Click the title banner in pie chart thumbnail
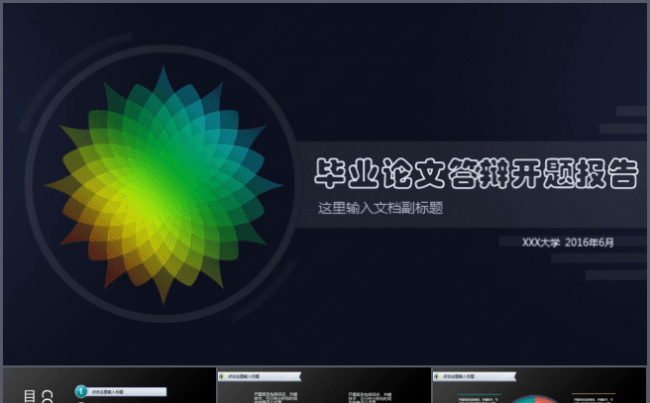Image resolution: width=650 pixels, height=403 pixels. point(475,376)
